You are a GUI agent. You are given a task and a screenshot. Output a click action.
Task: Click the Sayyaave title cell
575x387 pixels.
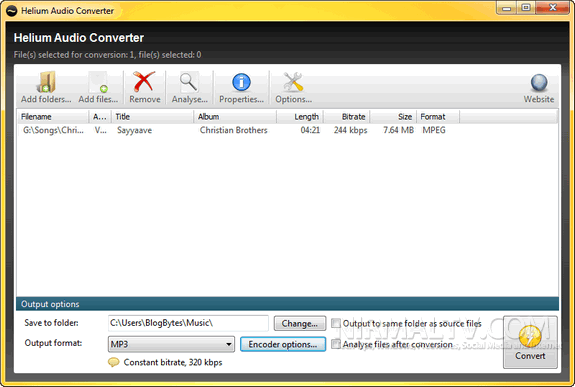pos(134,130)
